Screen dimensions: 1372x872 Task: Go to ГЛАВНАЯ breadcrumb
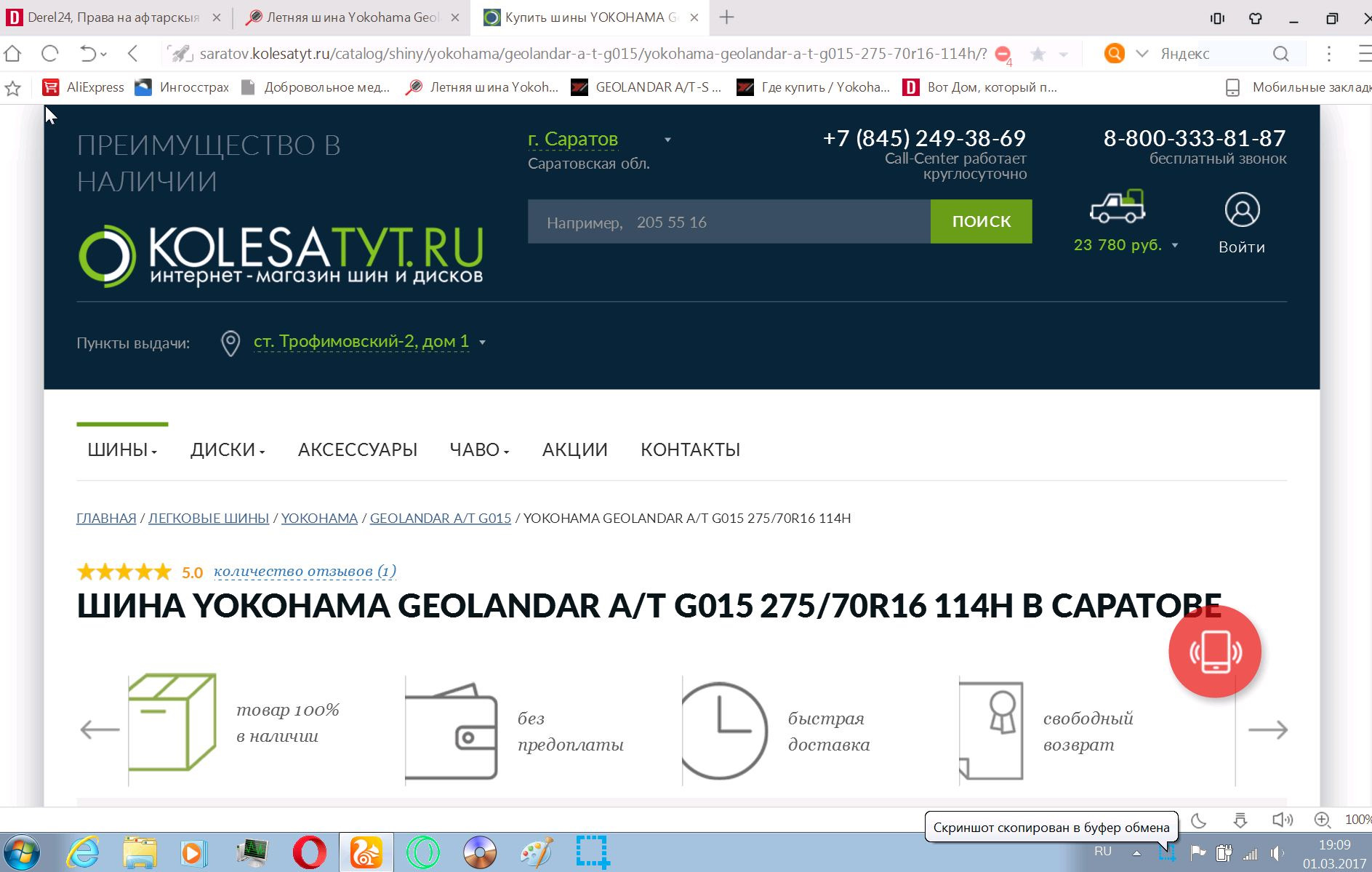coord(106,519)
